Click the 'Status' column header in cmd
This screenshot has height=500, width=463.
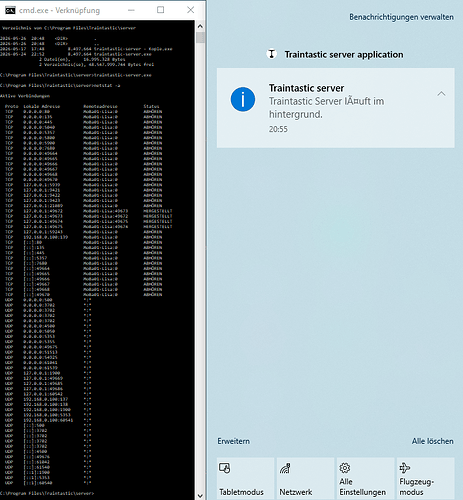(151, 106)
